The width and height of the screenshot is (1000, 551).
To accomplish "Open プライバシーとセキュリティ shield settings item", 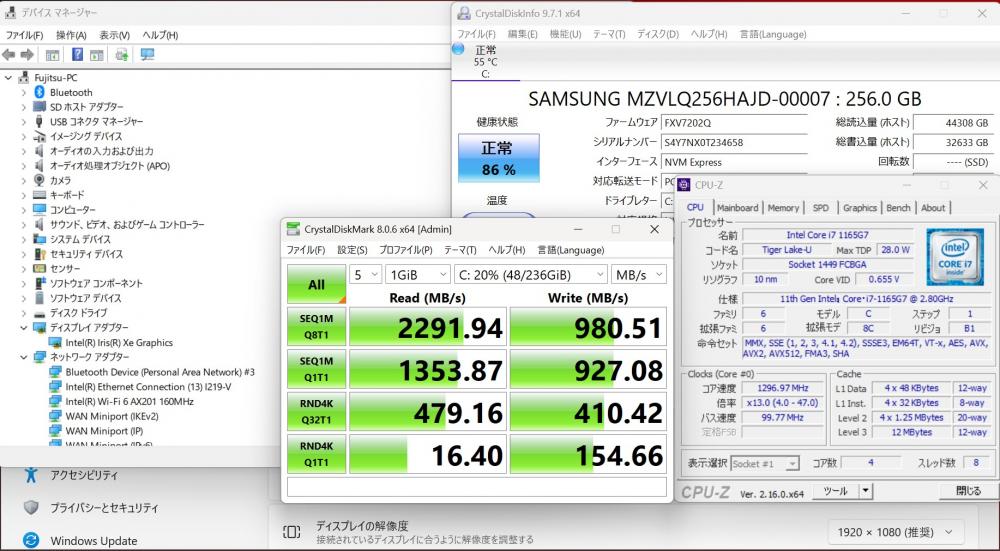I will 104,508.
